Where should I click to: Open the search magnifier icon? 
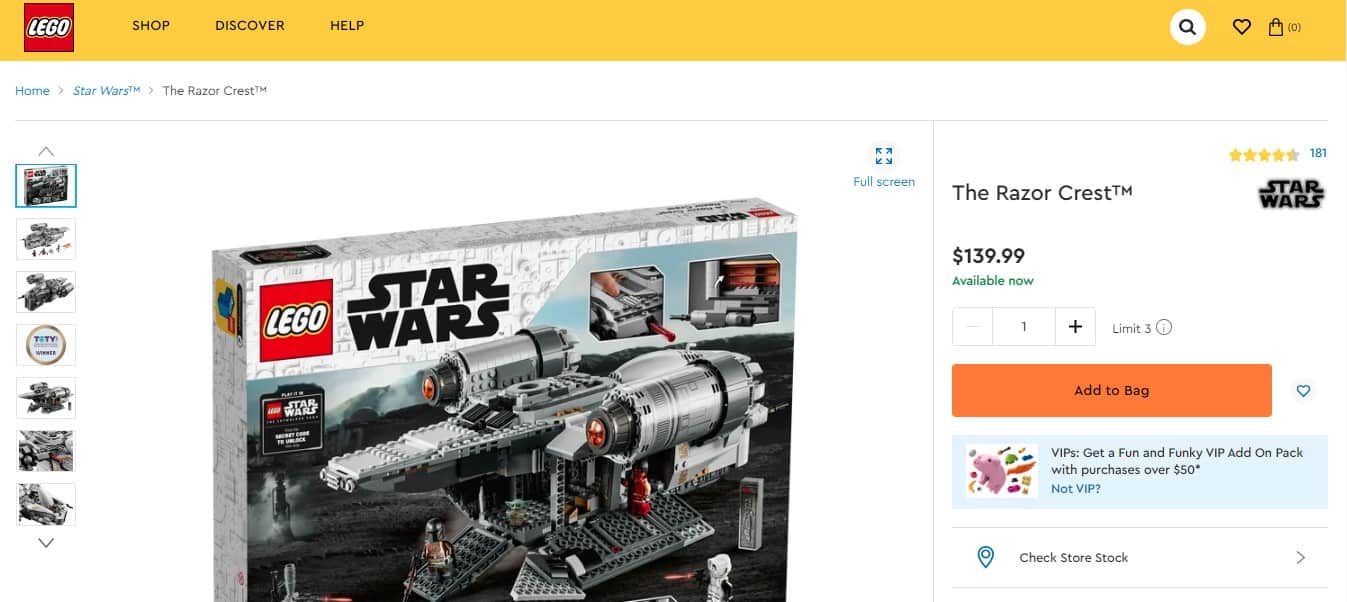click(x=1188, y=27)
